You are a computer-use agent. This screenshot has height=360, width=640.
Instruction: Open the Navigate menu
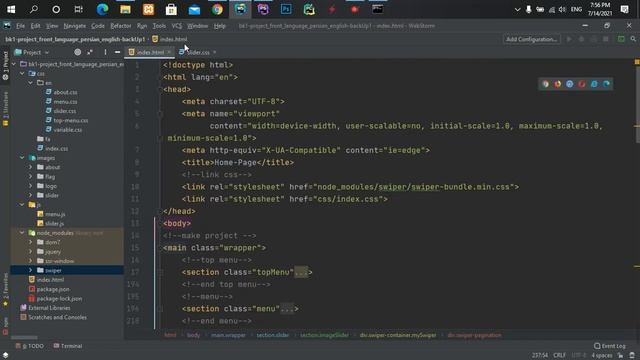tap(75, 26)
